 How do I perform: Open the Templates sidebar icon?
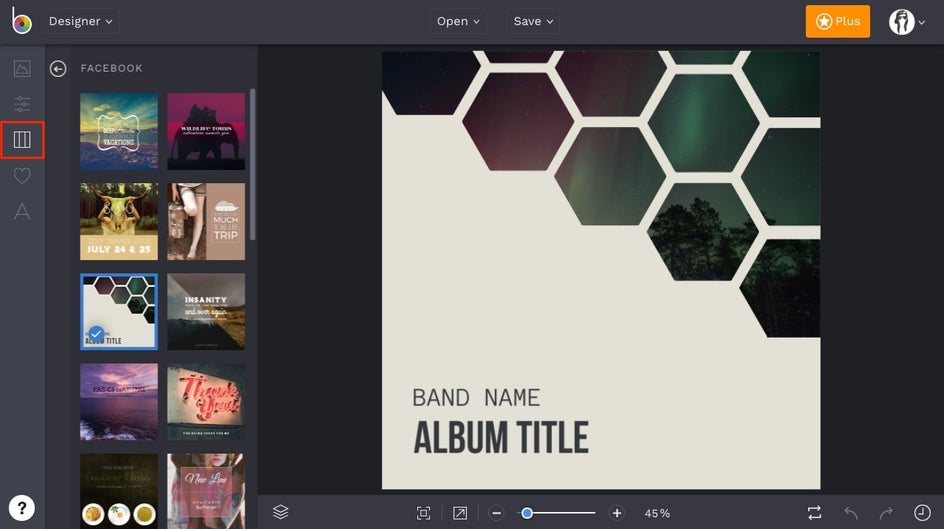coord(22,140)
